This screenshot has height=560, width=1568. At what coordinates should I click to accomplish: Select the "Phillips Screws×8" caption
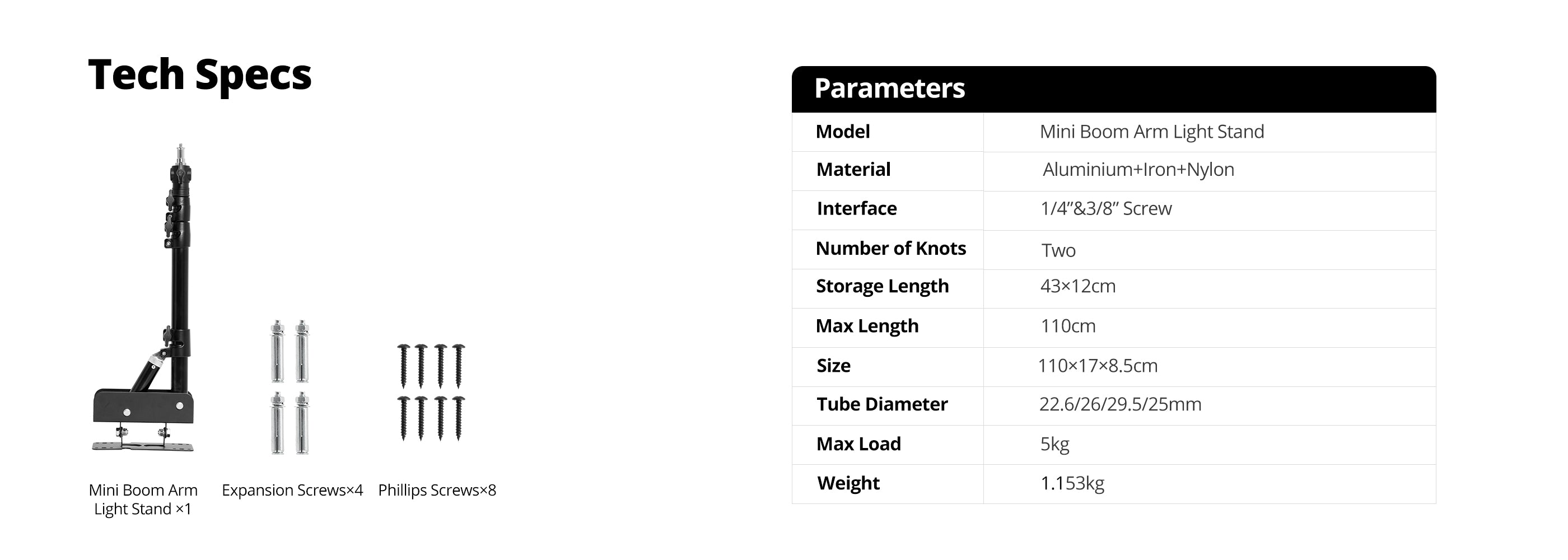tap(437, 490)
